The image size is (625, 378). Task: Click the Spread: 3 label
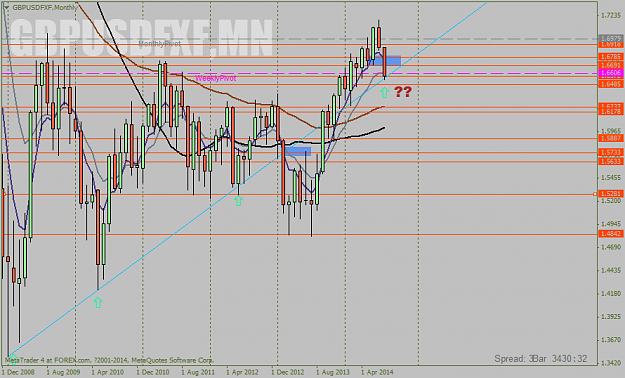point(514,358)
